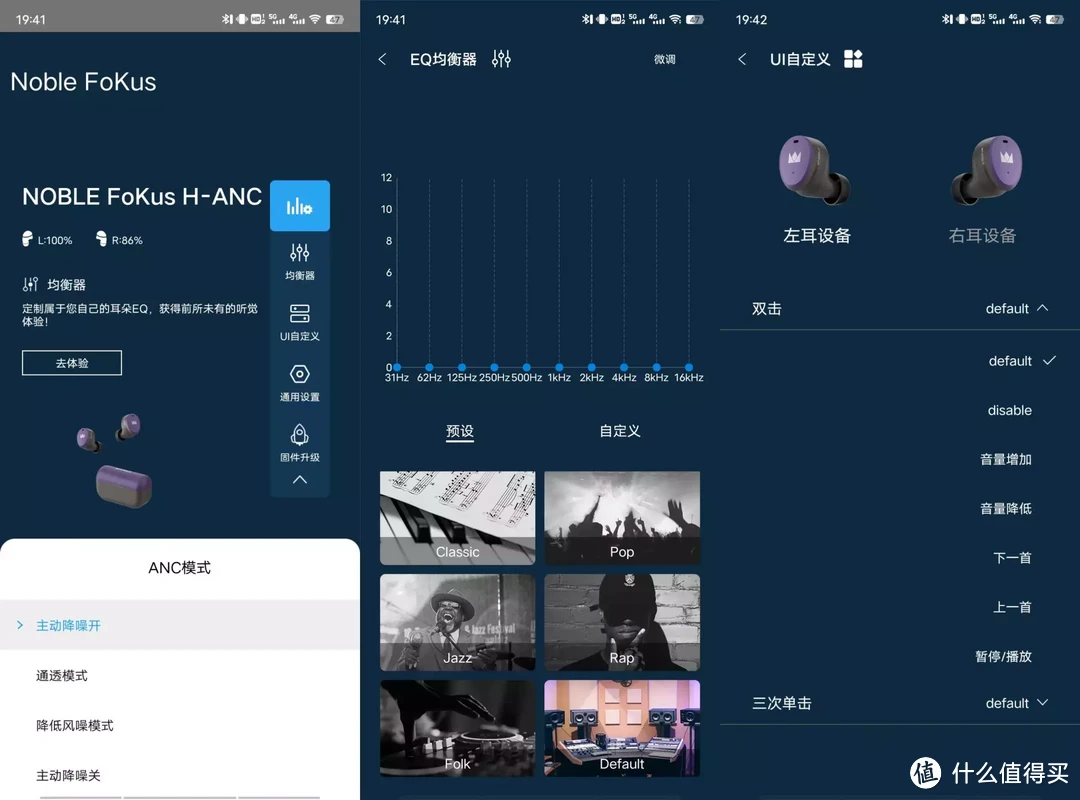Click the NOBLE FoKus H-ANC device name
Image resolution: width=1080 pixels, height=800 pixels.
142,196
